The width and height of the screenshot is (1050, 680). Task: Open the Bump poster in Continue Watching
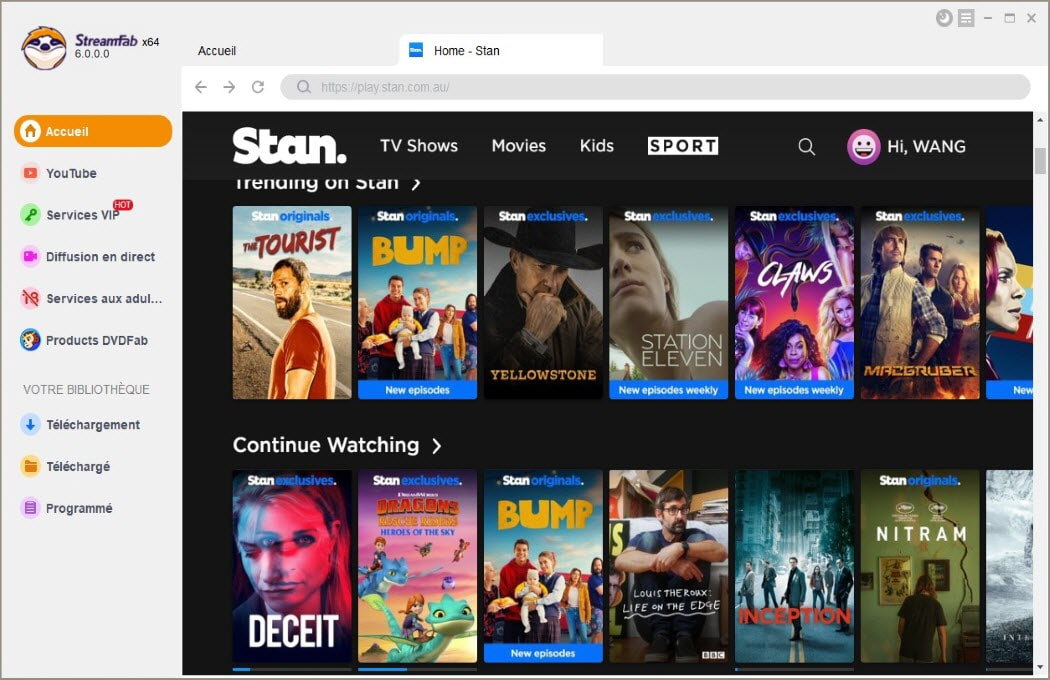(543, 566)
